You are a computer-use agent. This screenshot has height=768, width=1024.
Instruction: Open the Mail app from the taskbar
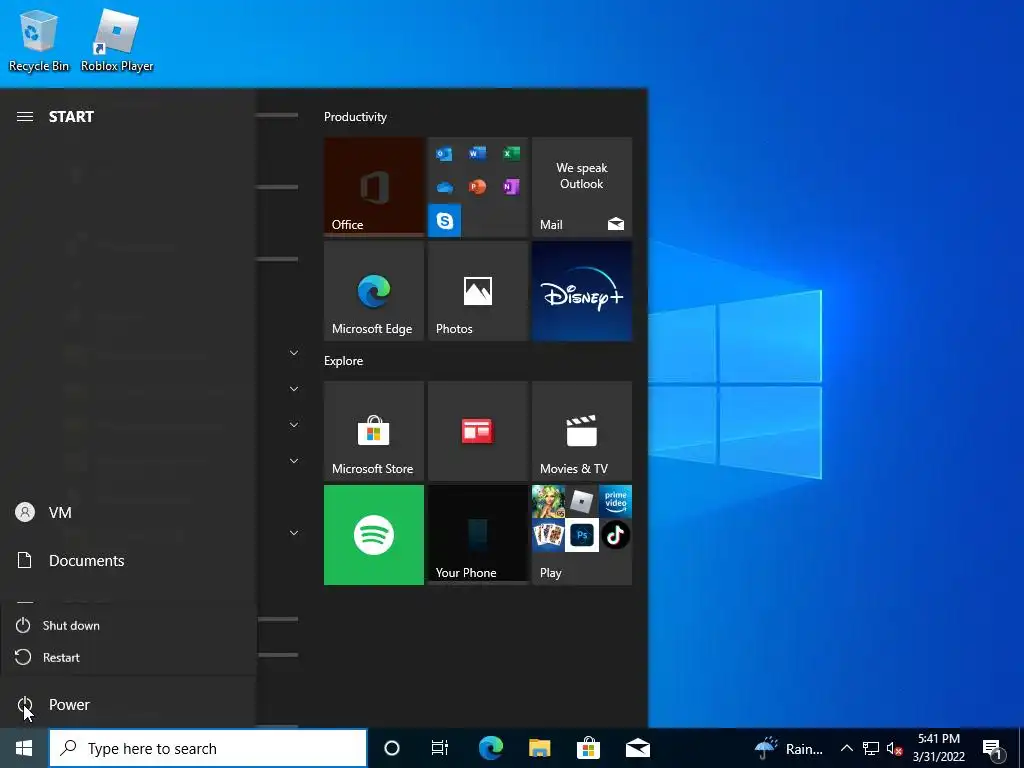point(637,748)
